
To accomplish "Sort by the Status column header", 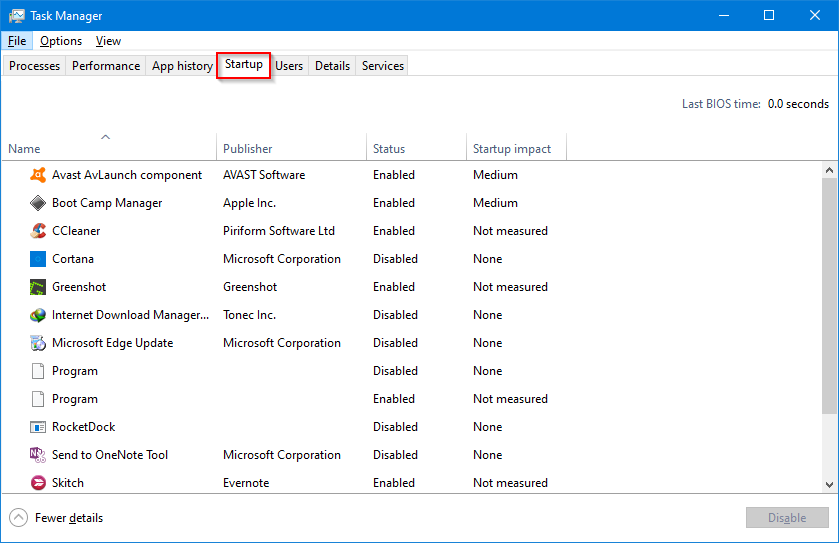I will pyautogui.click(x=416, y=148).
